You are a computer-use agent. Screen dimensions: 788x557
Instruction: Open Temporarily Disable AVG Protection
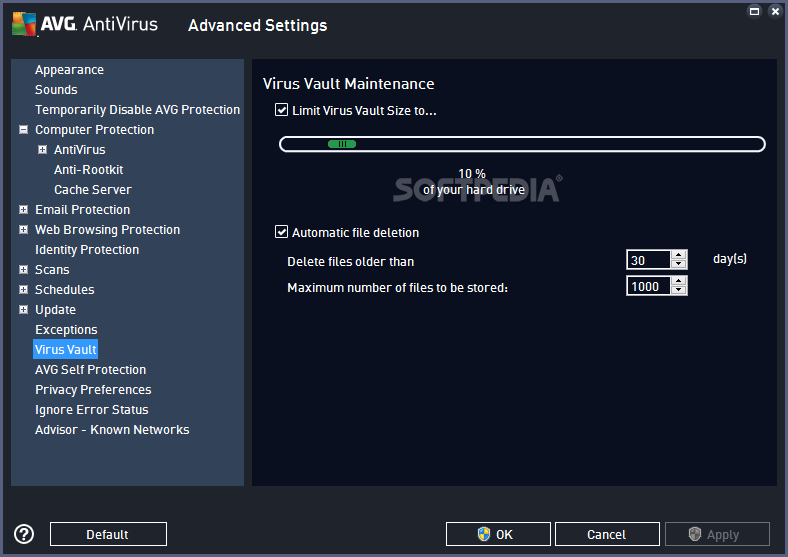click(x=137, y=110)
